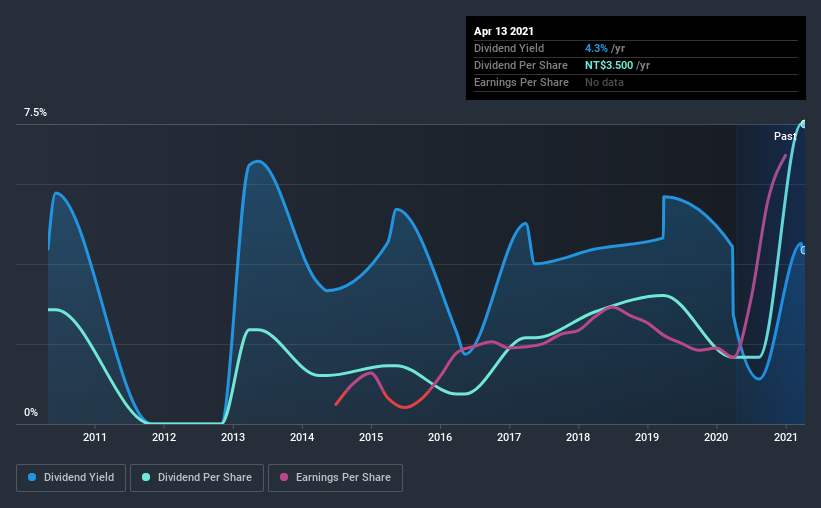The width and height of the screenshot is (821, 508).
Task: Click the 2019 x-axis label
Action: 647,437
